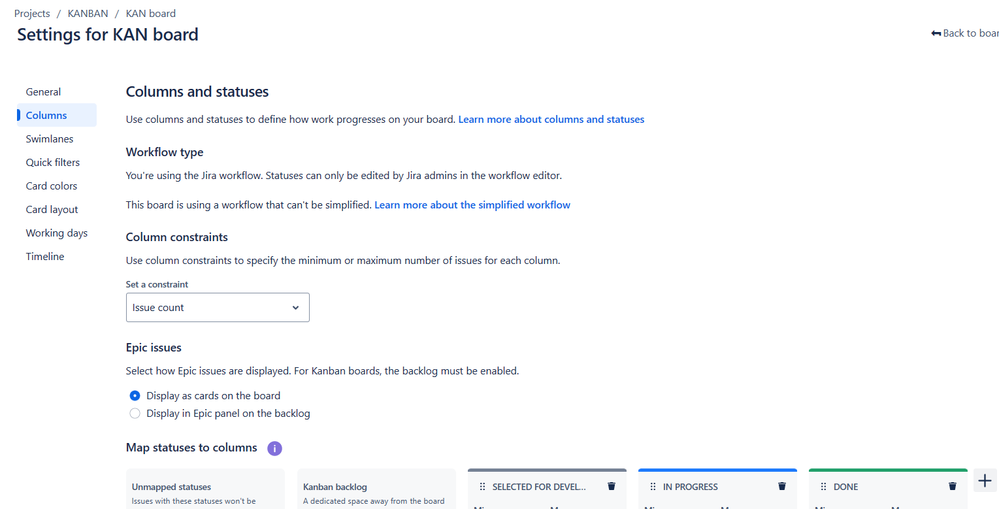Open Learn more about simplified workflow link
Image resolution: width=999 pixels, height=509 pixels.
(472, 205)
